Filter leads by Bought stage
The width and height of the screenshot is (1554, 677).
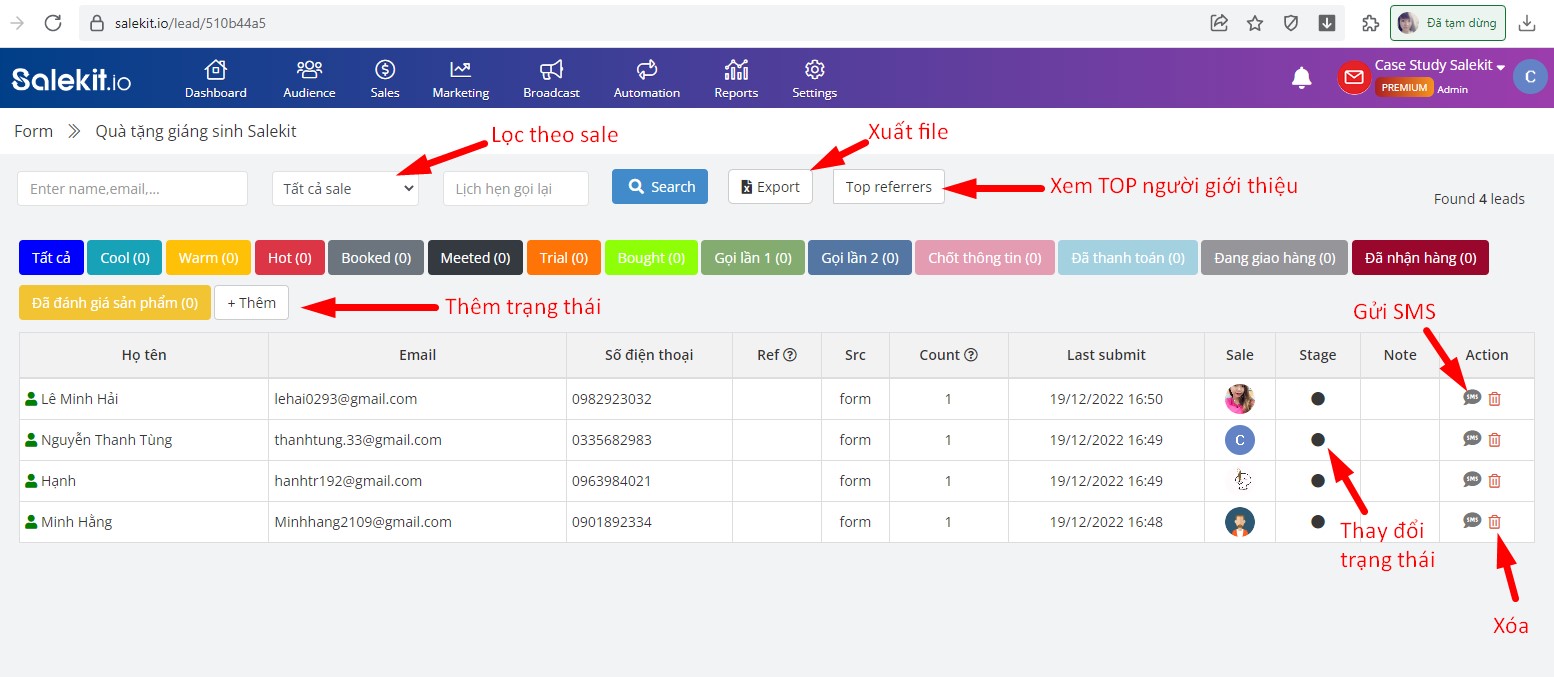[x=651, y=258]
